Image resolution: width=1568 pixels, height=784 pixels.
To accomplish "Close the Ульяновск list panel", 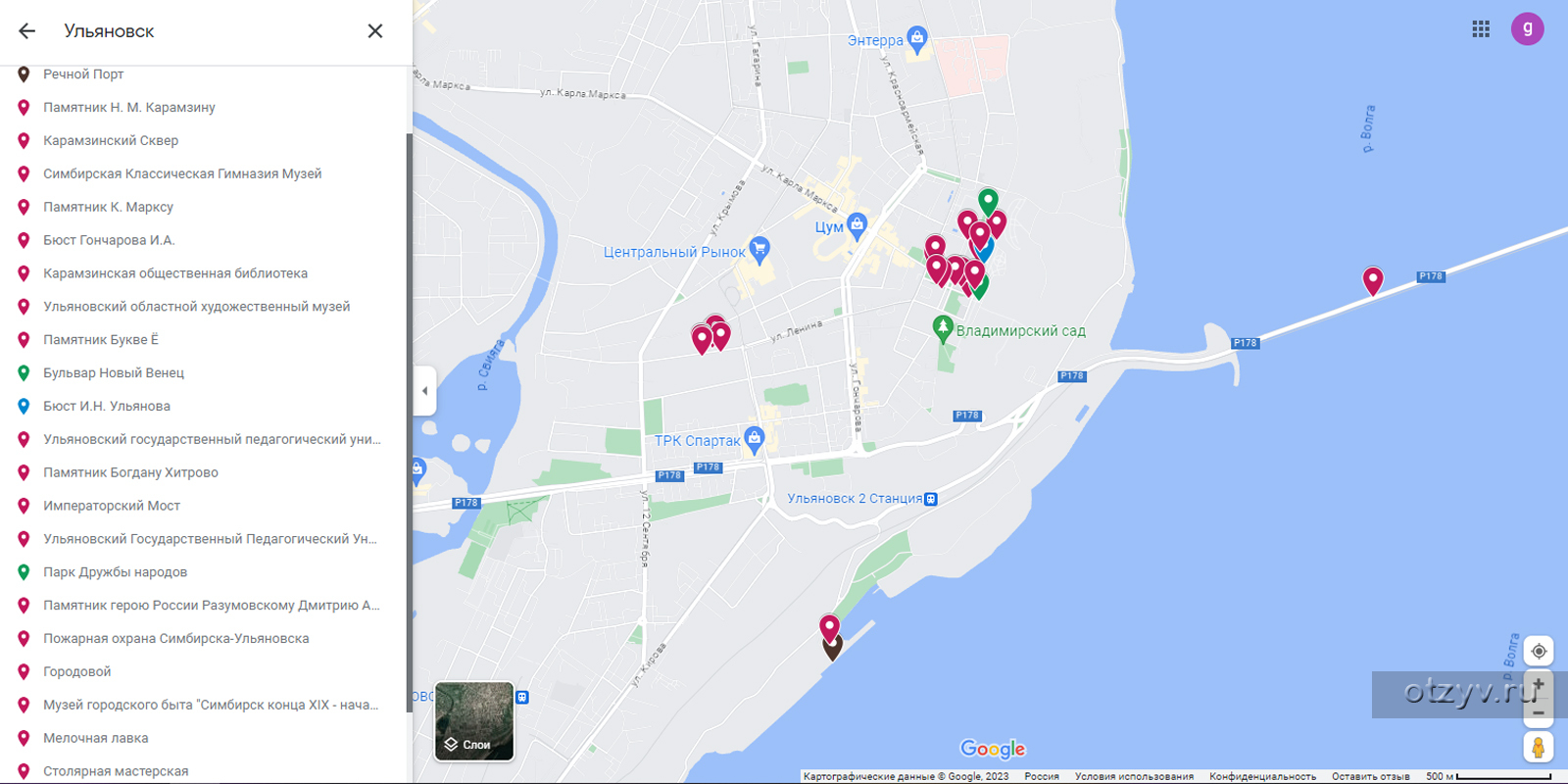I will (375, 31).
